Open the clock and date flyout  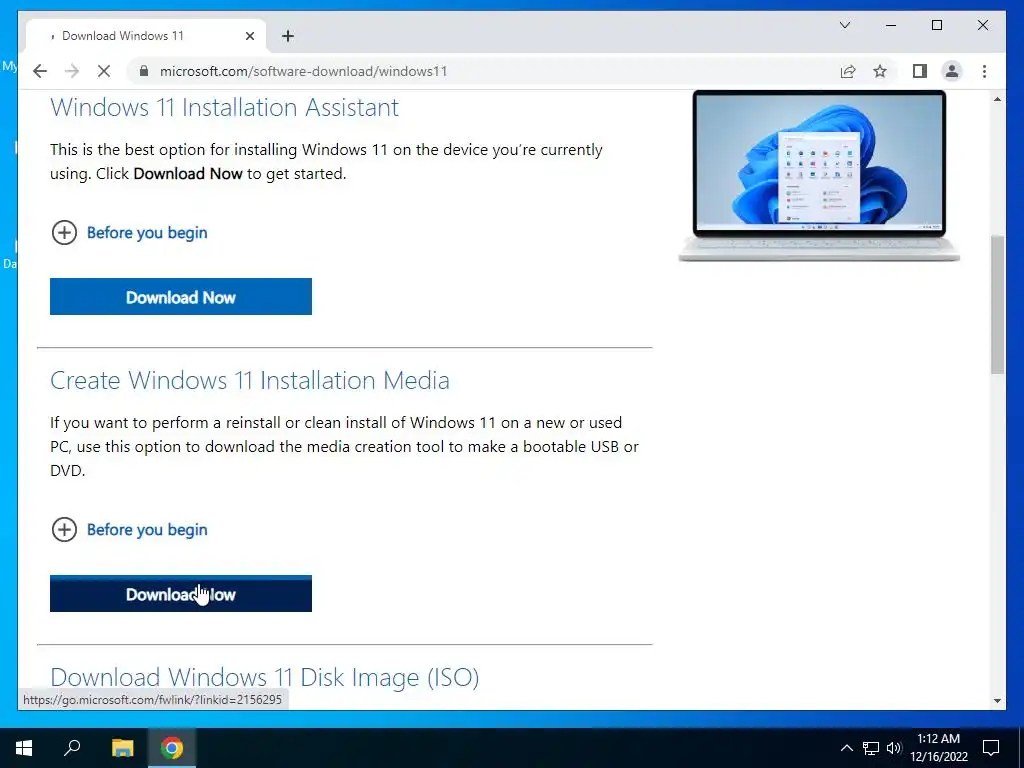tap(939, 748)
